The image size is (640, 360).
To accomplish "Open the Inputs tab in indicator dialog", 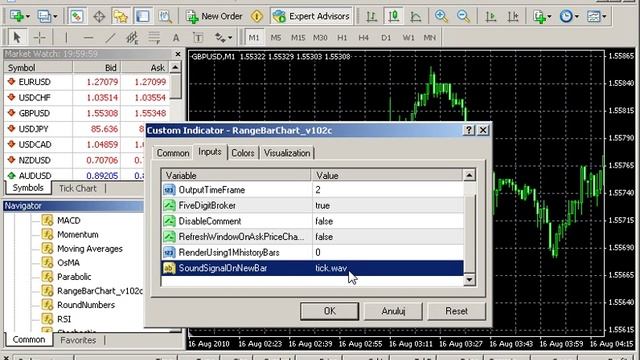I will tap(210, 152).
